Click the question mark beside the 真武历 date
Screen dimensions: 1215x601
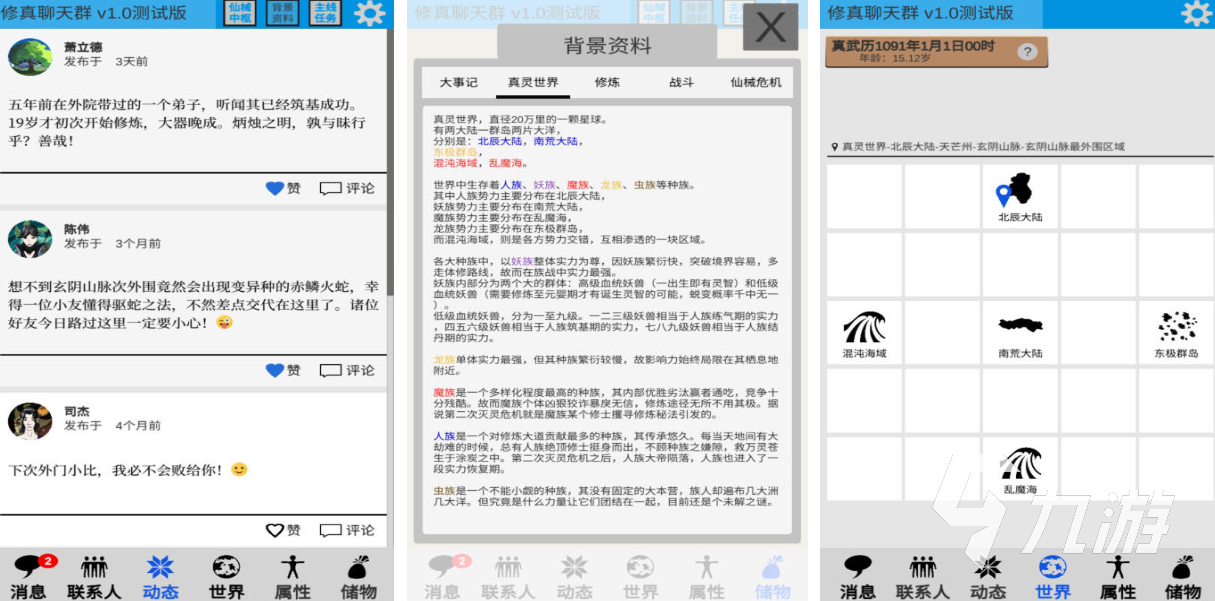click(1027, 52)
